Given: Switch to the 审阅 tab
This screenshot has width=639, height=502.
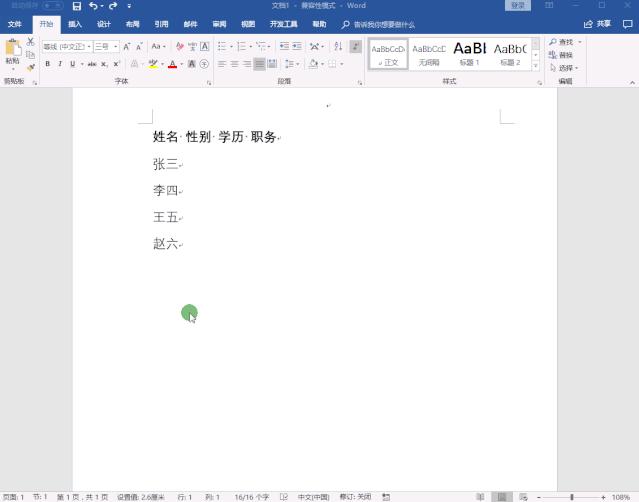Looking at the screenshot, I should click(219, 24).
